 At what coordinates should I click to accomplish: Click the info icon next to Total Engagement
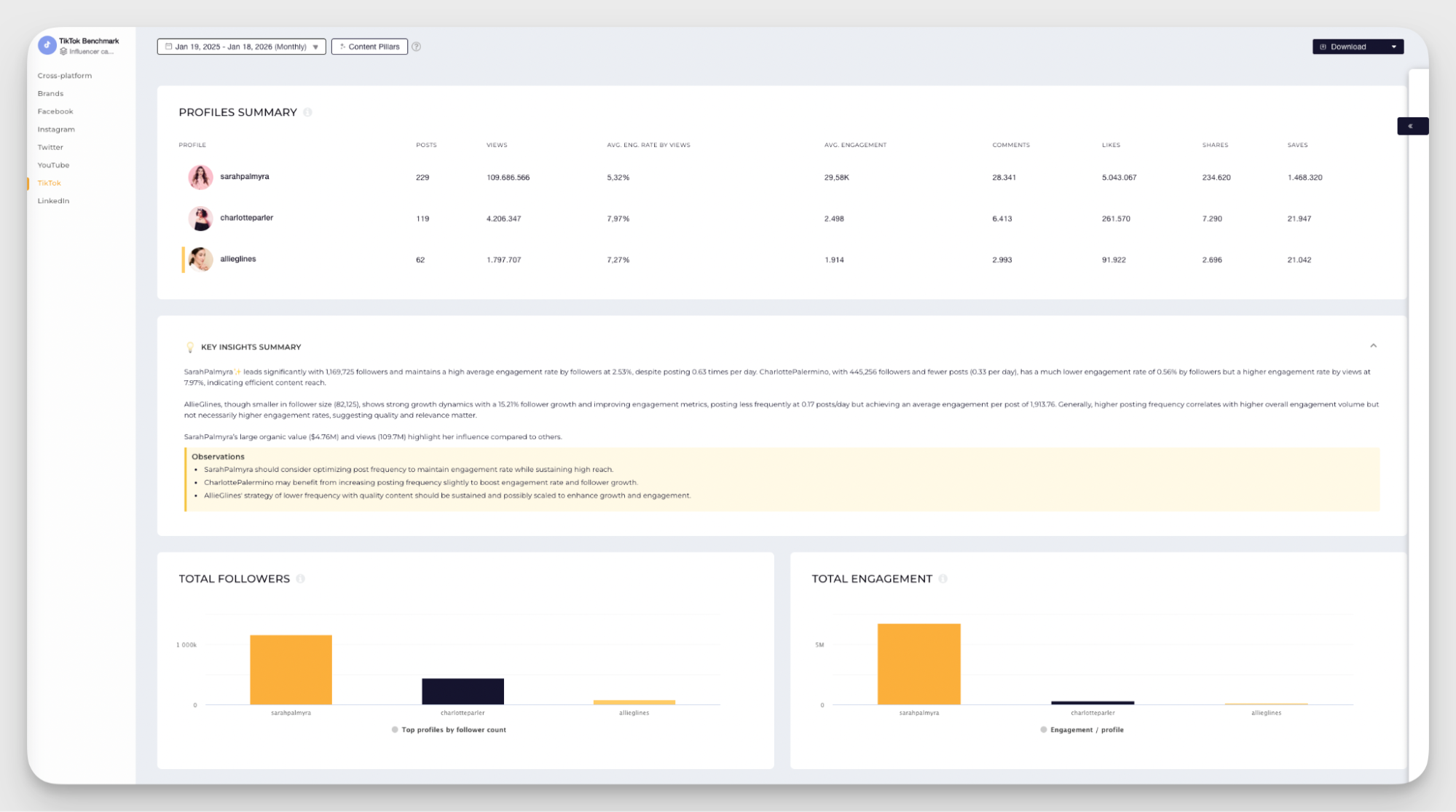[943, 579]
